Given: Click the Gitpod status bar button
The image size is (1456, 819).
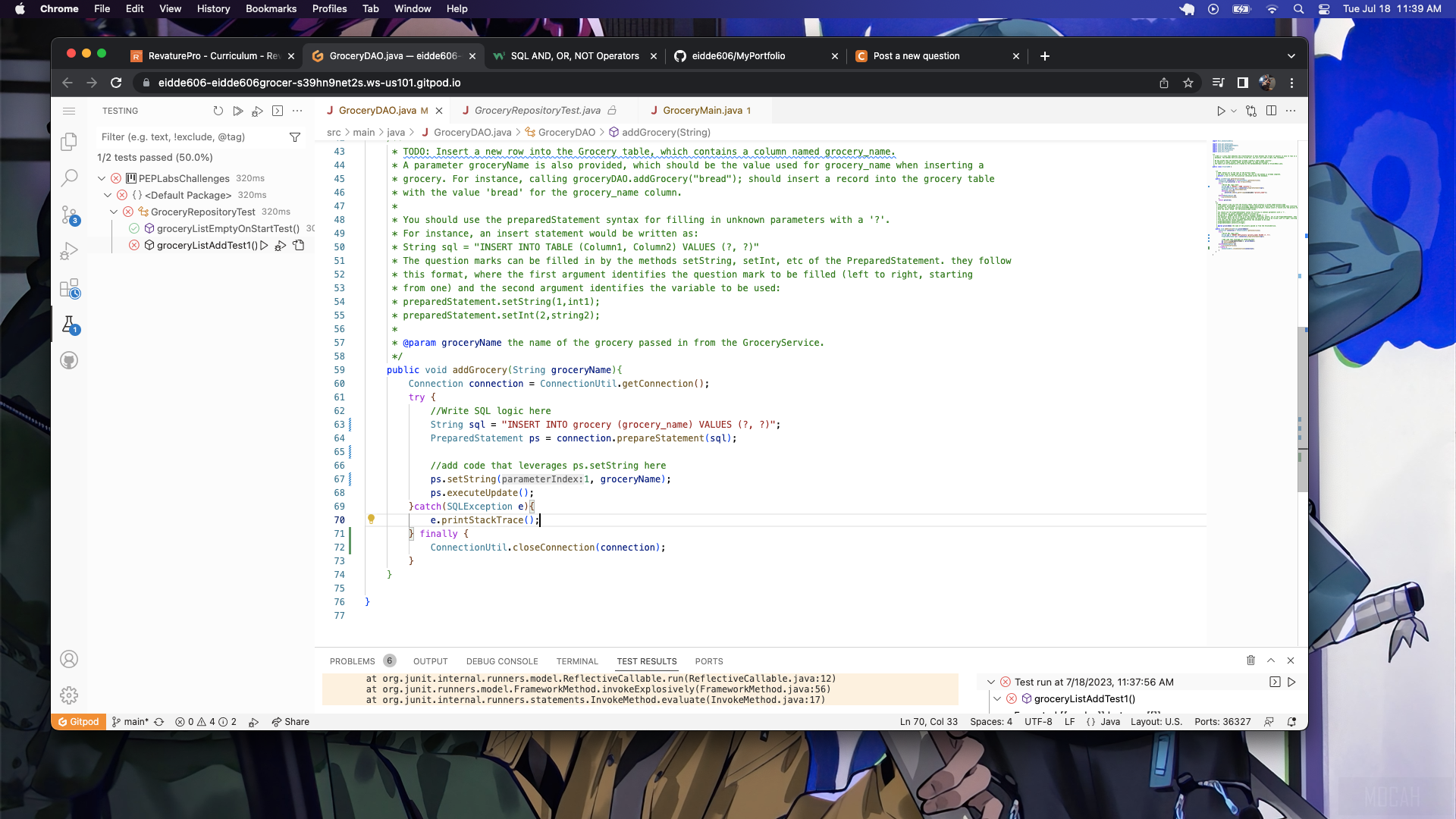Looking at the screenshot, I should tap(79, 722).
